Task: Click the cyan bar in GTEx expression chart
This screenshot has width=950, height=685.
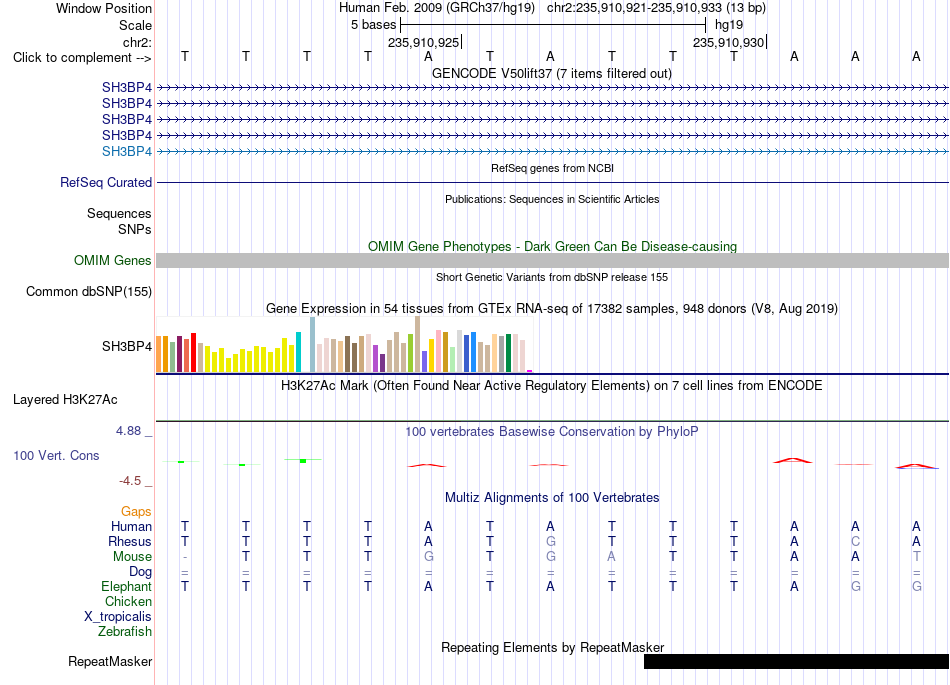Action: pyautogui.click(x=298, y=352)
